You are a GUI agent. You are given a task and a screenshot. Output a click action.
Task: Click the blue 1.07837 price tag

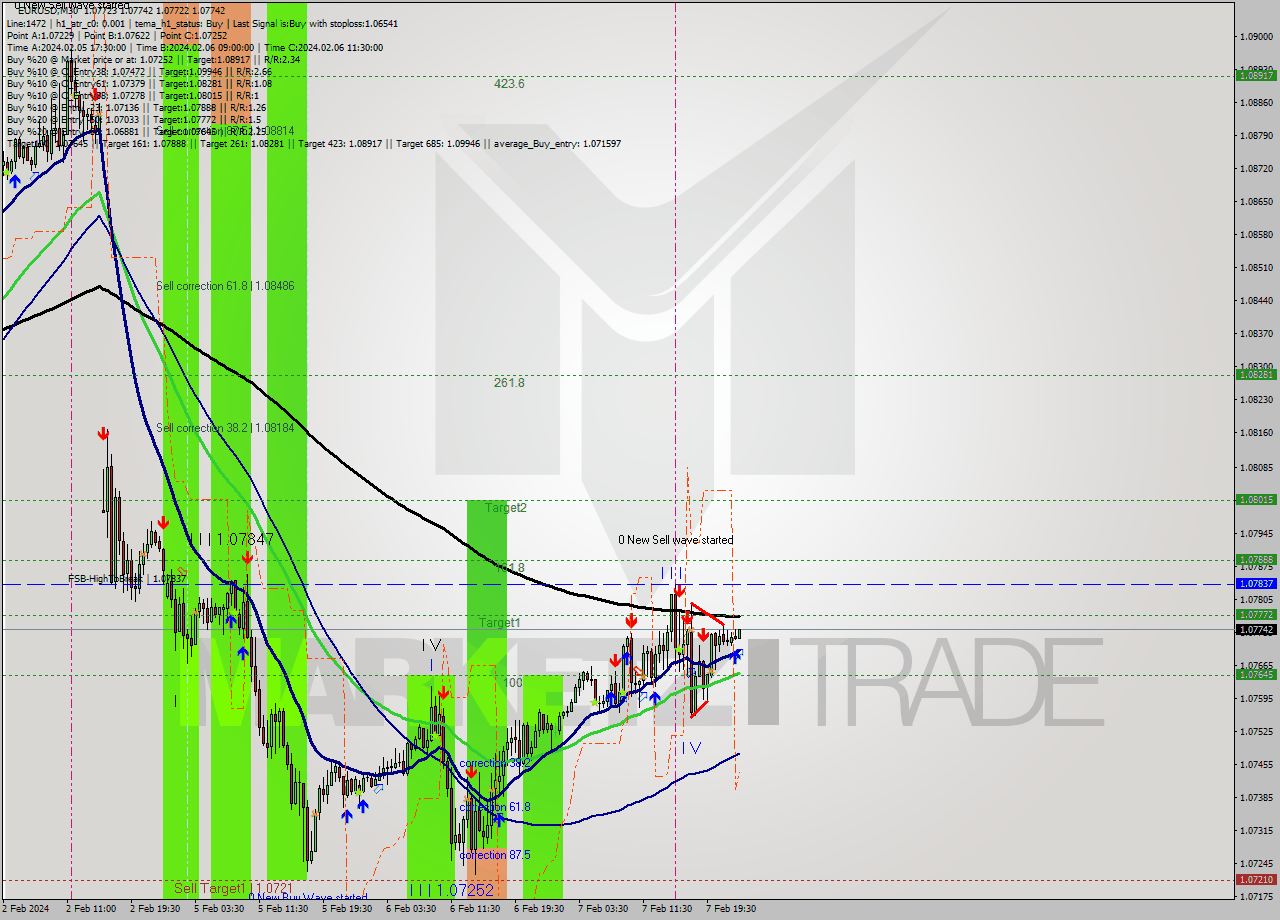[x=1256, y=583]
